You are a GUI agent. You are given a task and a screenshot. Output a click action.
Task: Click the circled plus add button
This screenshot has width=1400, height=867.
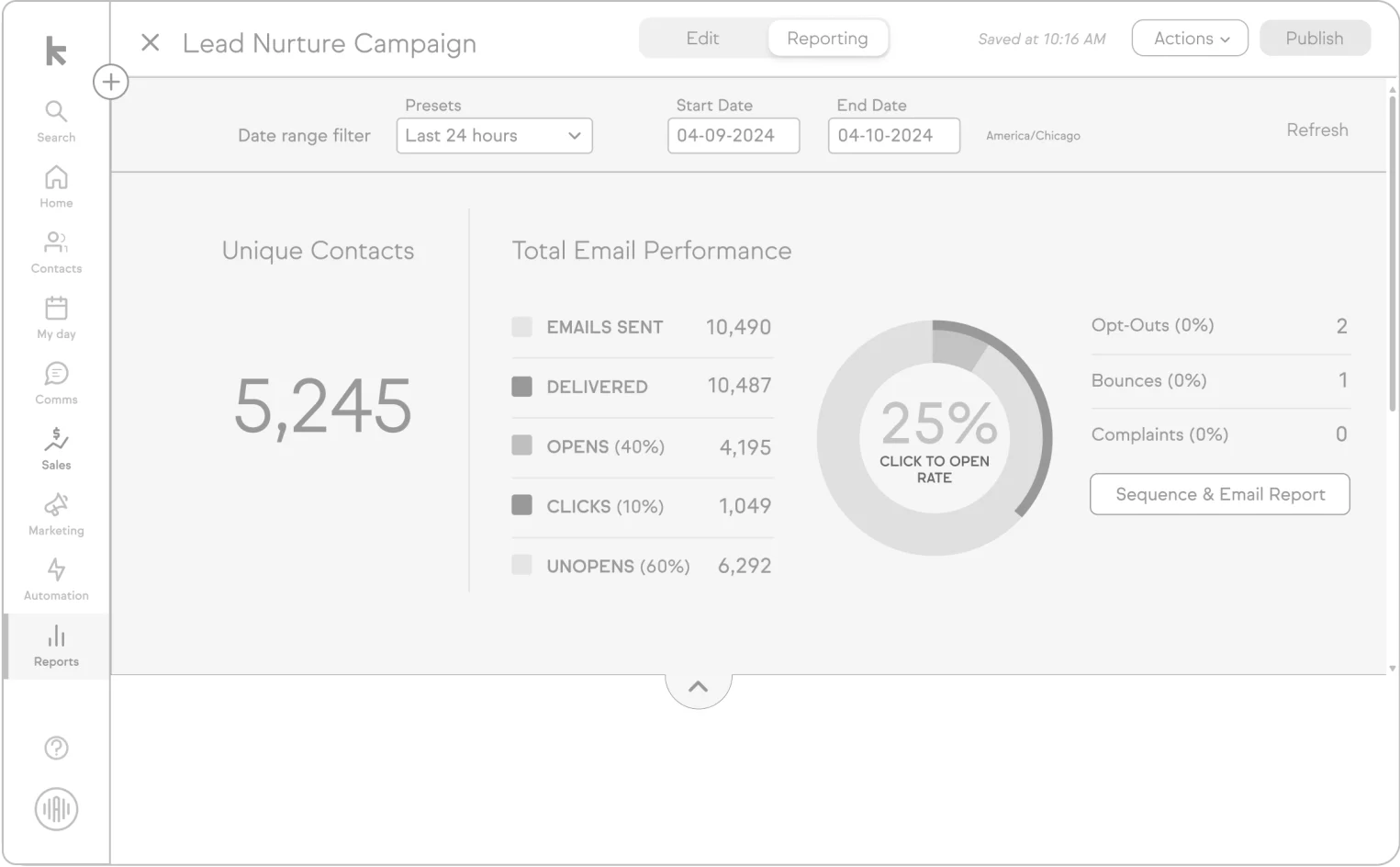click(110, 82)
